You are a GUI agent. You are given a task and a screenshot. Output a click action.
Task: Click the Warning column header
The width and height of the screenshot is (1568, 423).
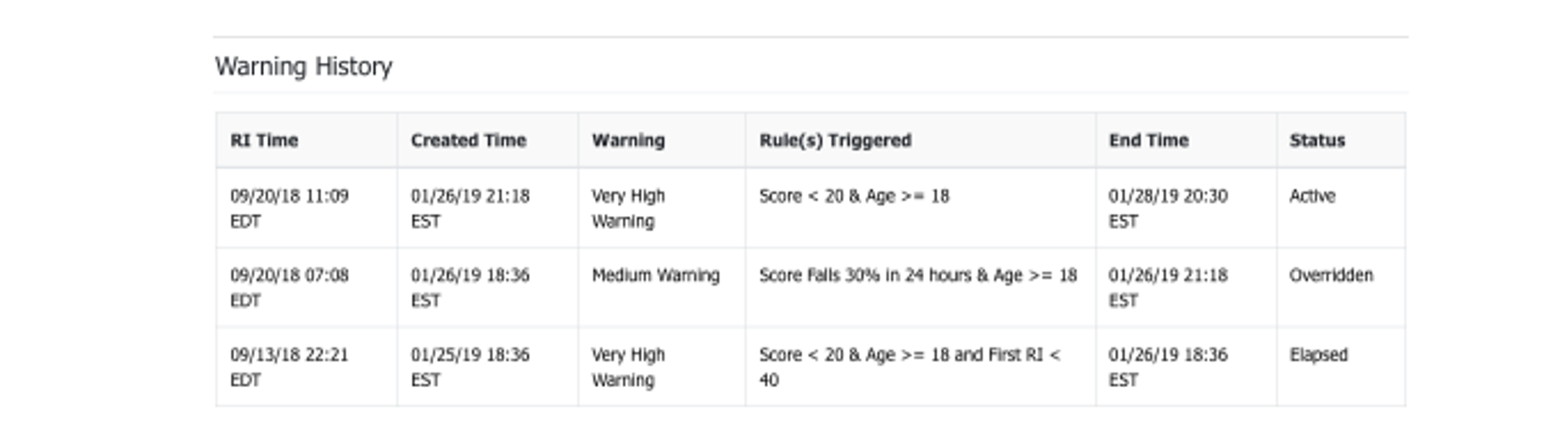(628, 140)
